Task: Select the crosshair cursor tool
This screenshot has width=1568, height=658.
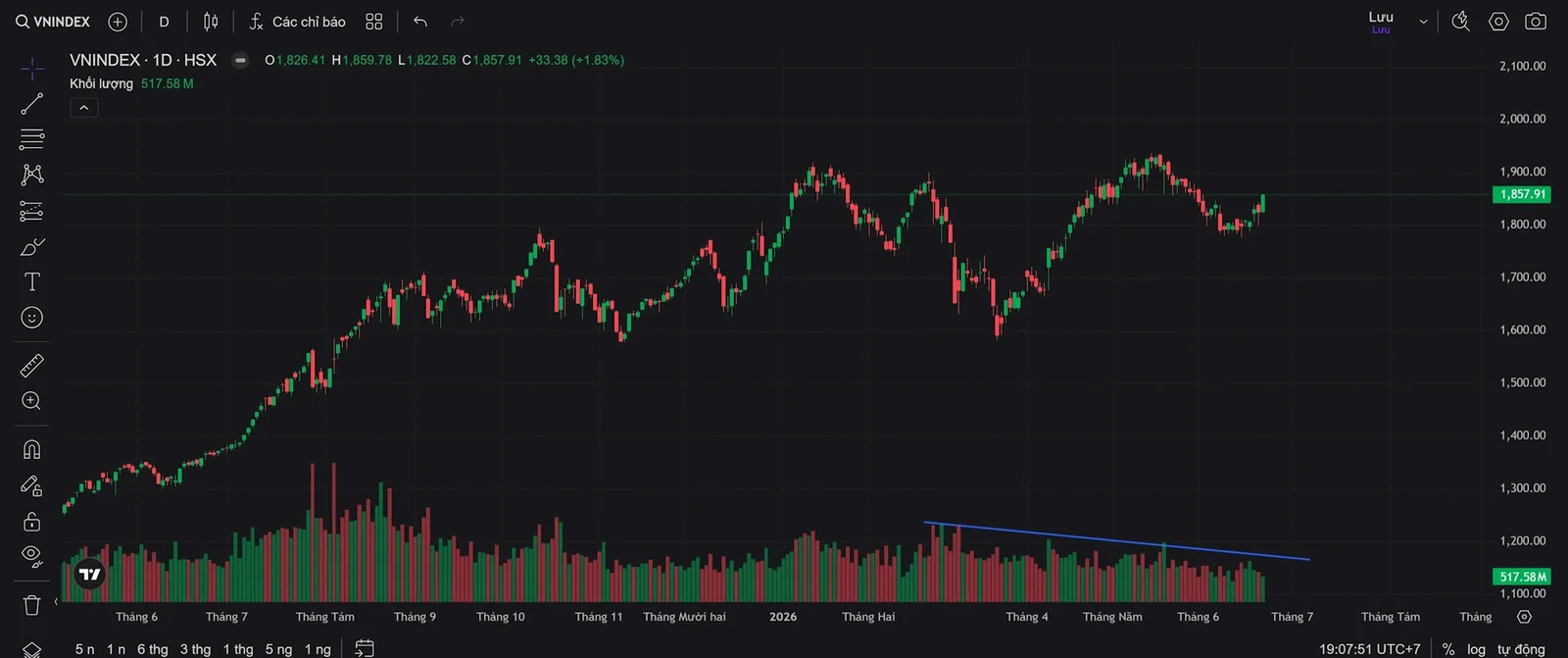Action: point(32,69)
